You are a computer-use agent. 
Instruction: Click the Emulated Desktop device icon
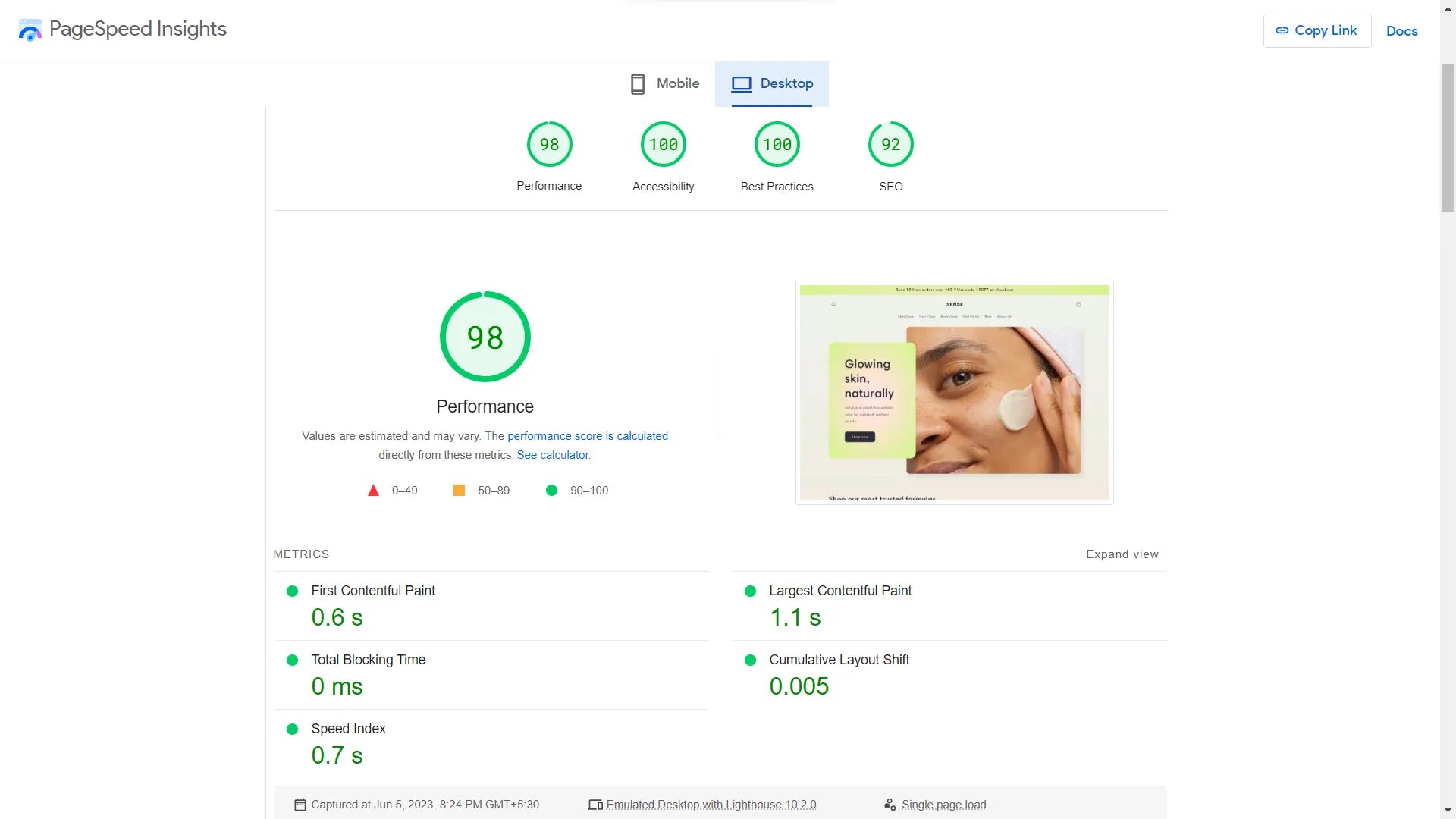595,805
